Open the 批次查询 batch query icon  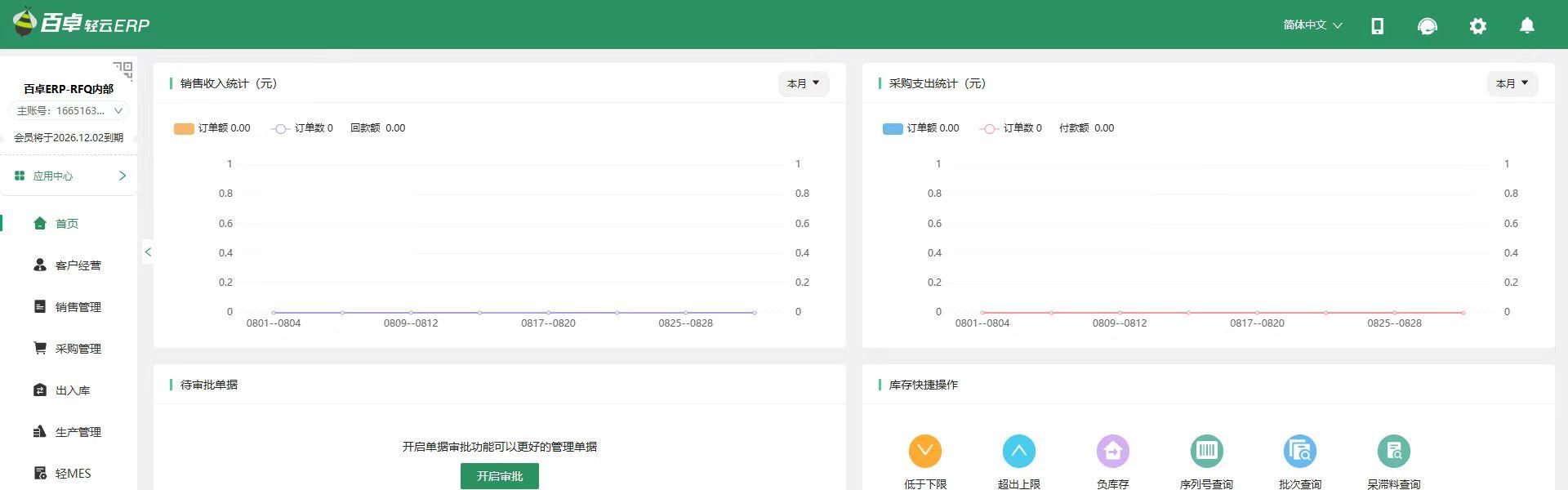coord(1299,451)
